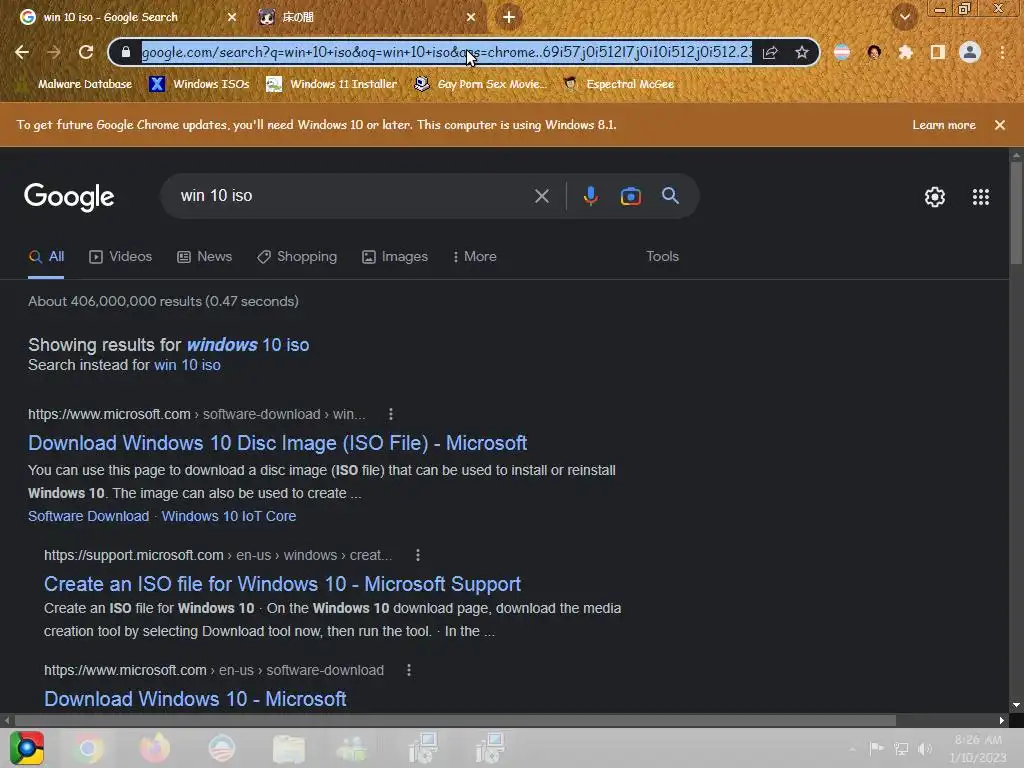Click the round character face extension icon
Screen dimensions: 1024x768
pyautogui.click(x=874, y=52)
